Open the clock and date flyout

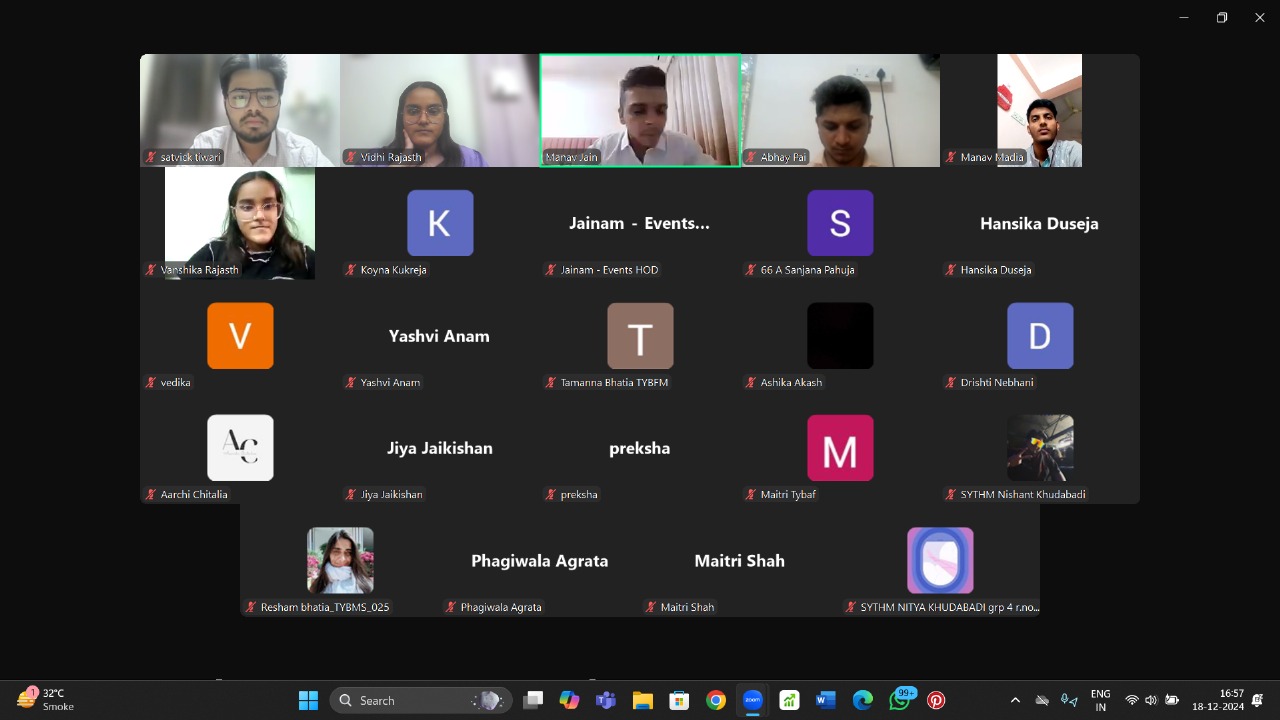(1217, 700)
